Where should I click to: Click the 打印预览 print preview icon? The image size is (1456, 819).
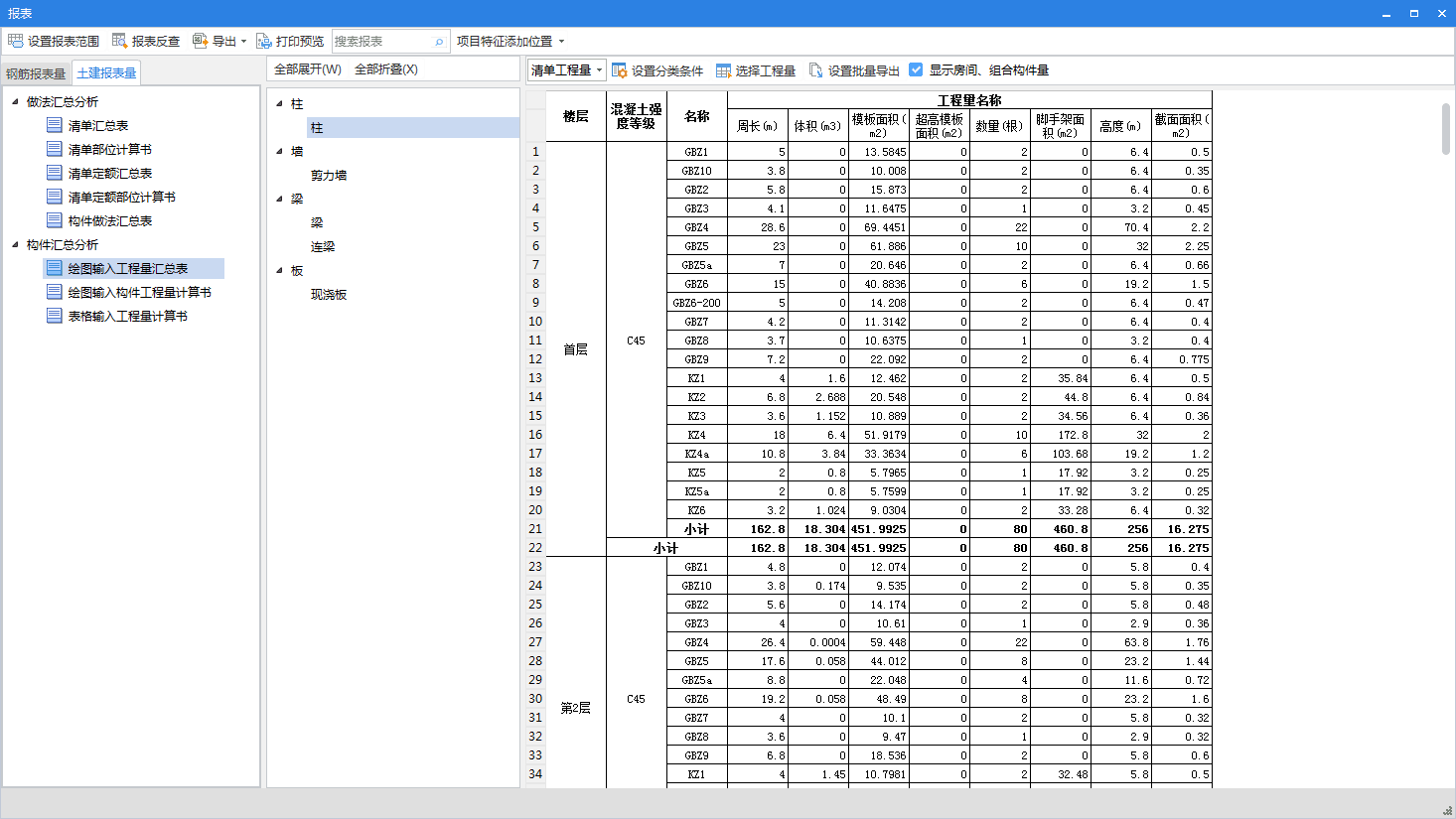coord(263,41)
